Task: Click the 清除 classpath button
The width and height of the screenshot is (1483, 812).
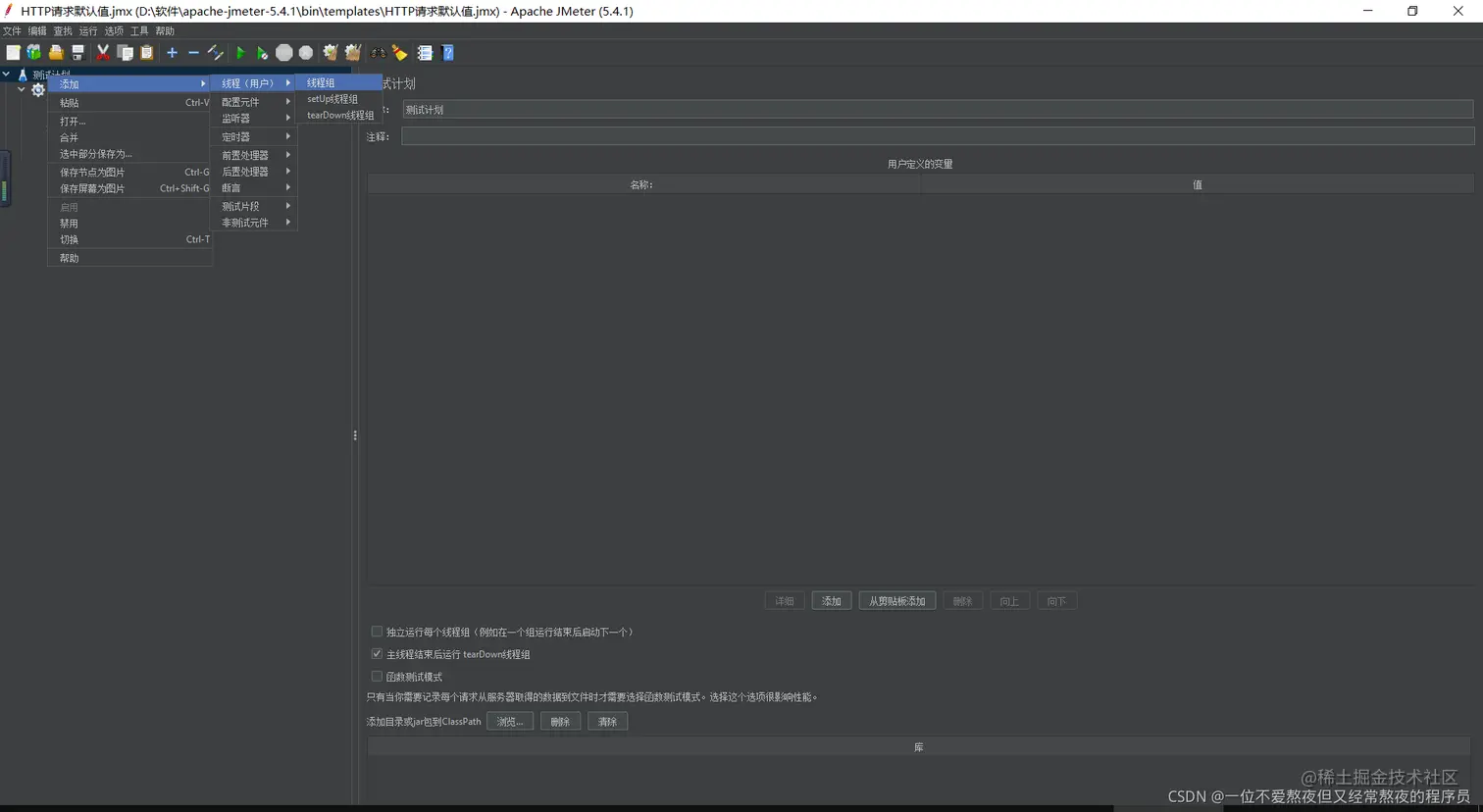Action: click(x=607, y=722)
